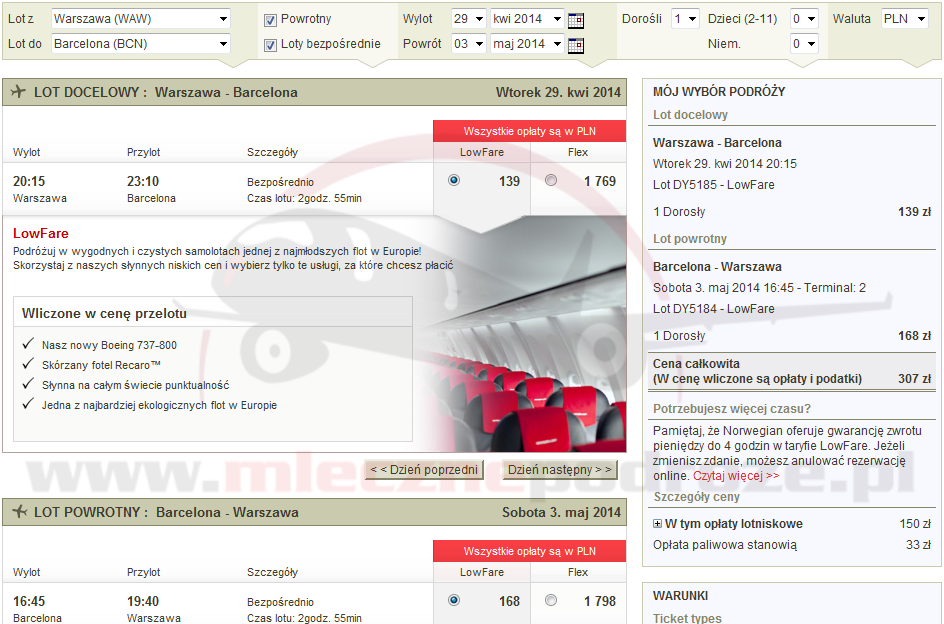The image size is (944, 624).
Task: Open the departure month dropdown kwi 2014
Action: click(527, 19)
